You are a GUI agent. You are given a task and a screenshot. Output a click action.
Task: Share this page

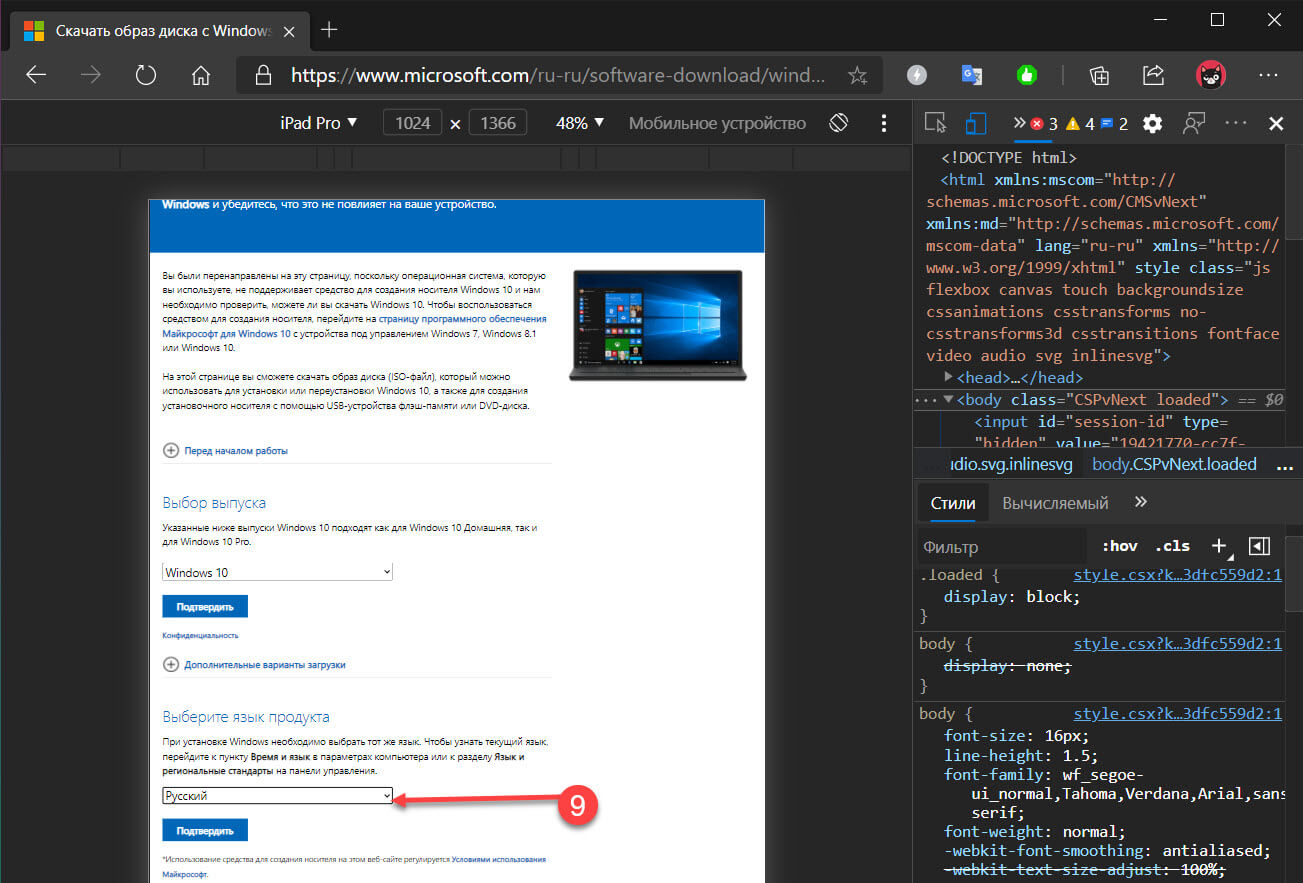1153,75
